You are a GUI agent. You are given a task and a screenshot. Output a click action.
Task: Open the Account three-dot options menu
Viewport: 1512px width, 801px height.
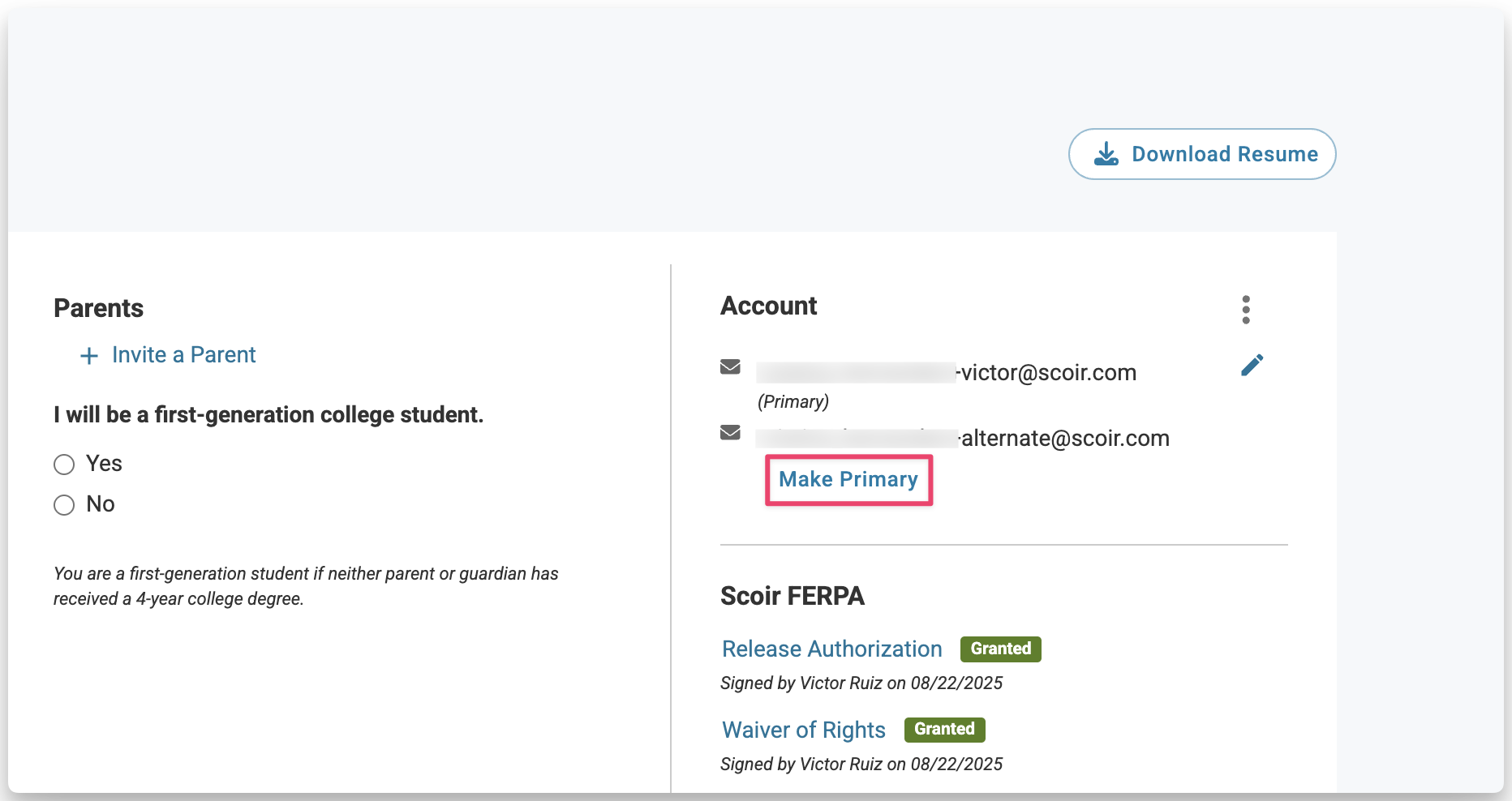[1246, 310]
